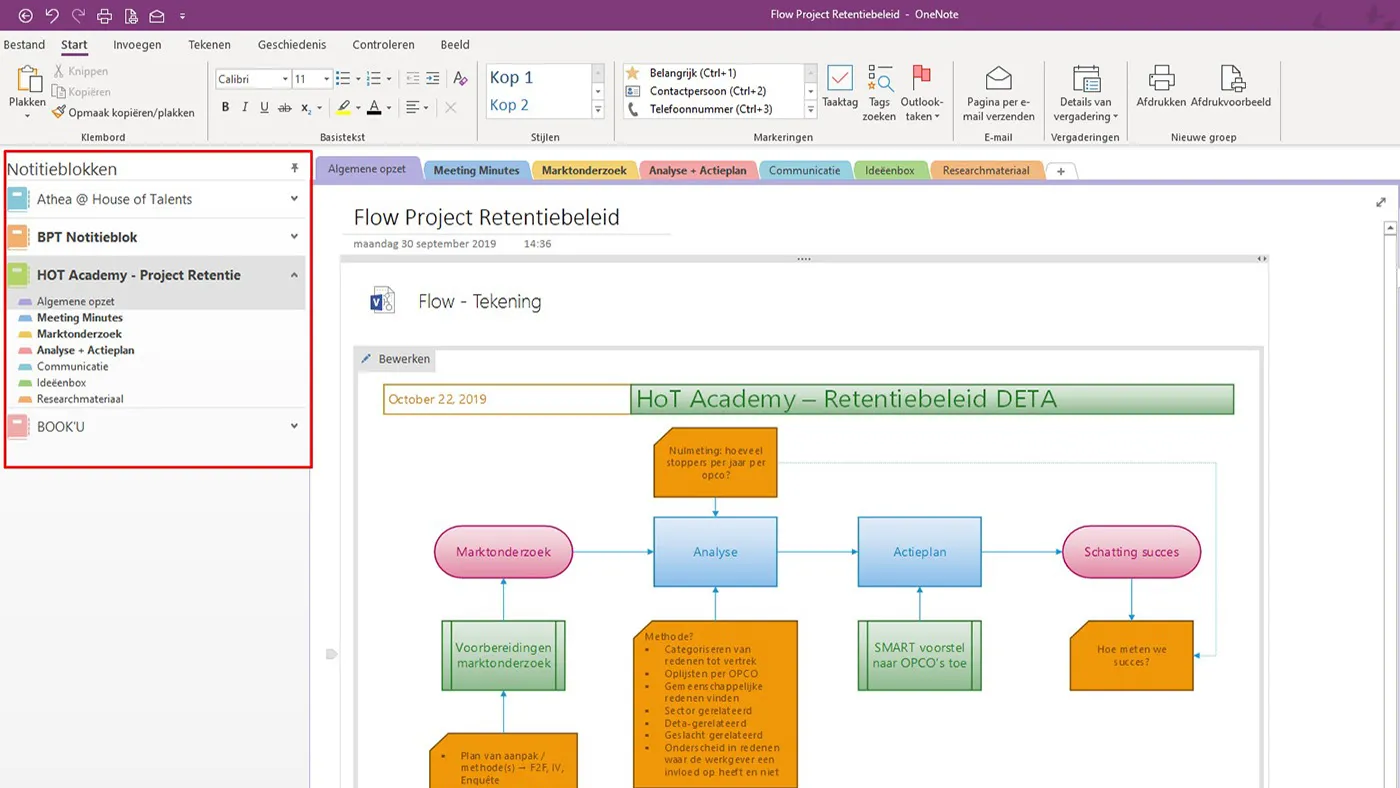Screen dimensions: 1400x788
Task: Switch to the Meeting Minutes tab
Action: (476, 170)
